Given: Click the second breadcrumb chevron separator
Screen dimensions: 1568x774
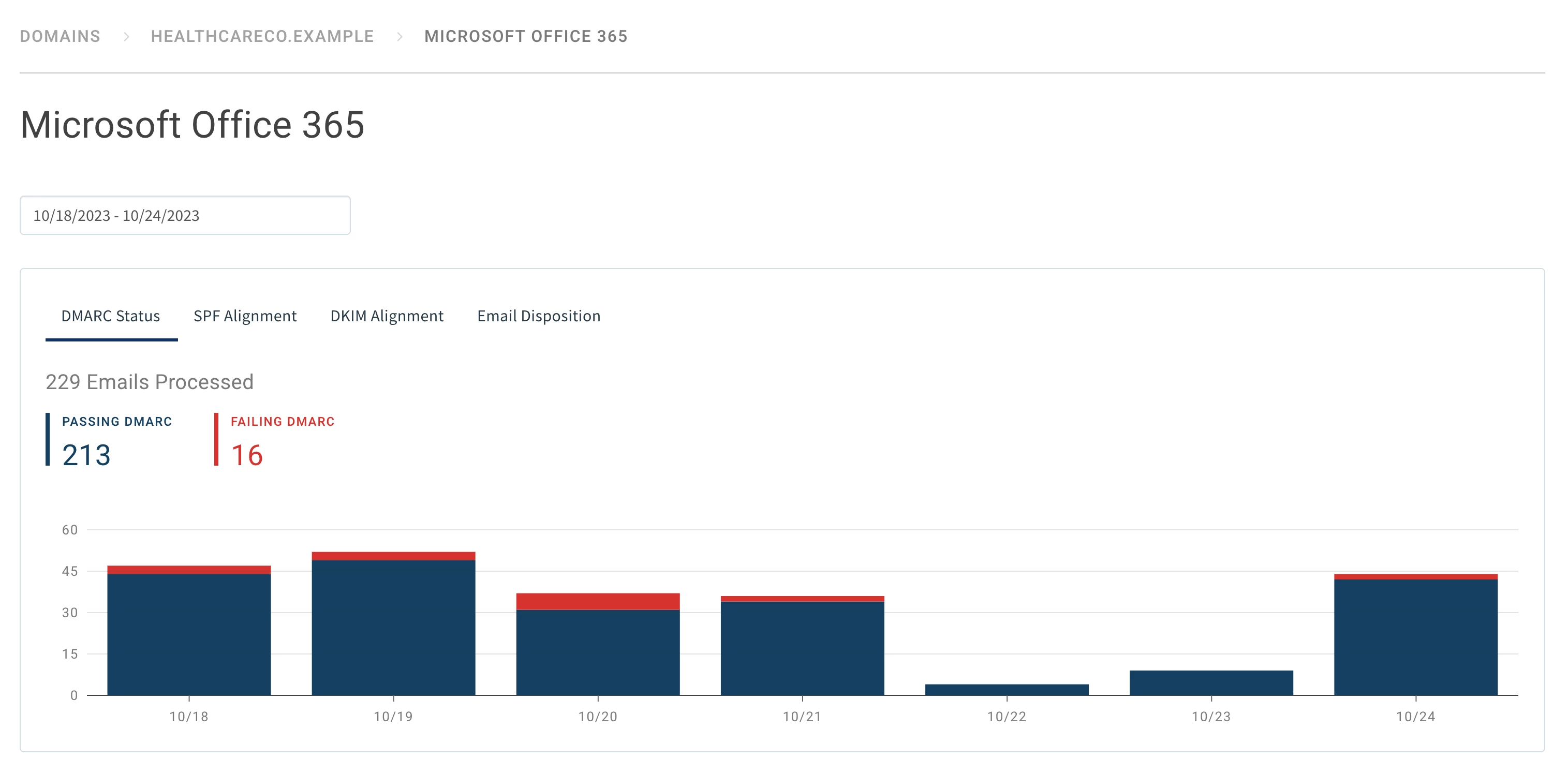Looking at the screenshot, I should [400, 37].
